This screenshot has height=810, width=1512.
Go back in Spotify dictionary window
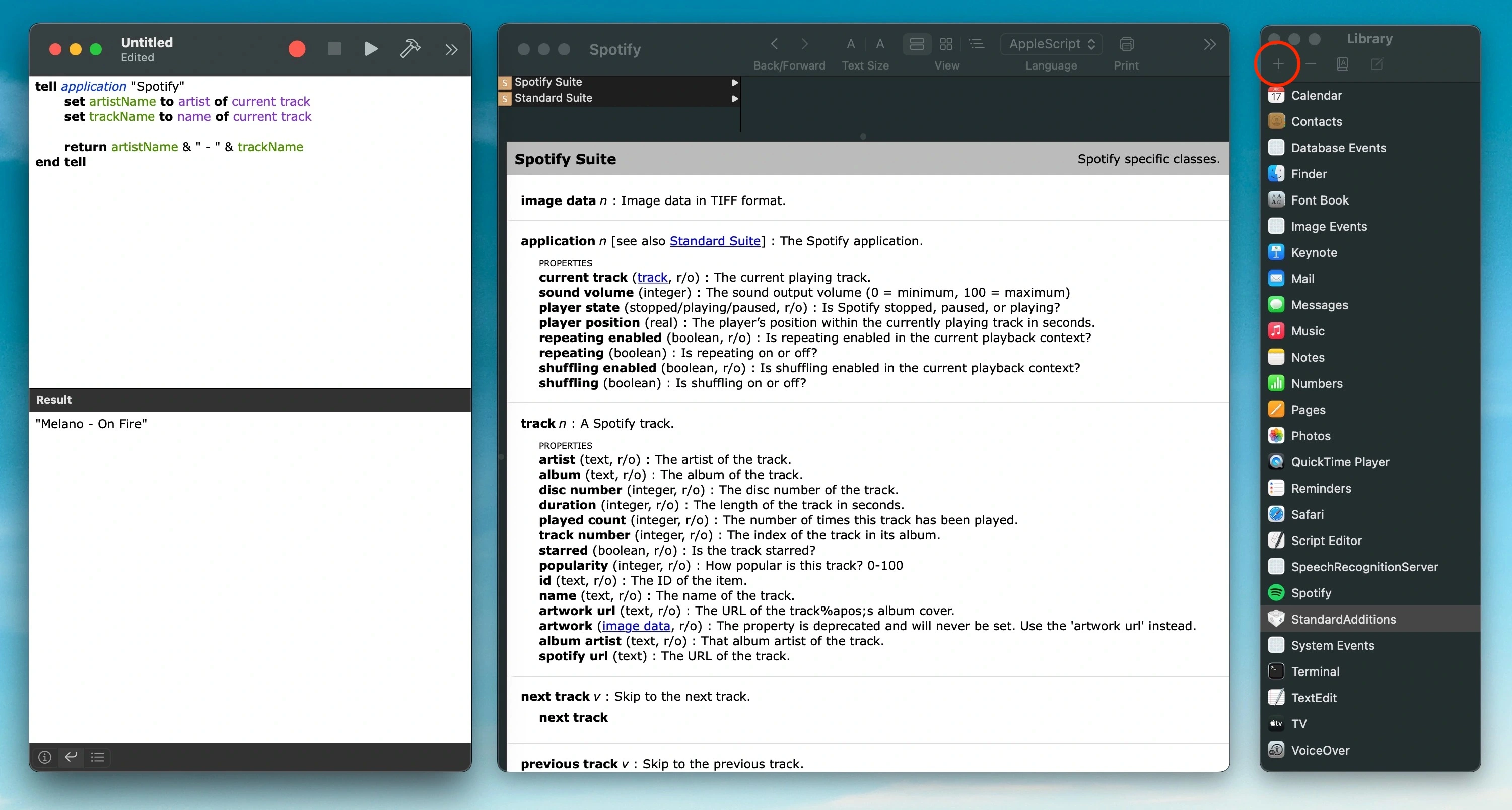coord(774,44)
